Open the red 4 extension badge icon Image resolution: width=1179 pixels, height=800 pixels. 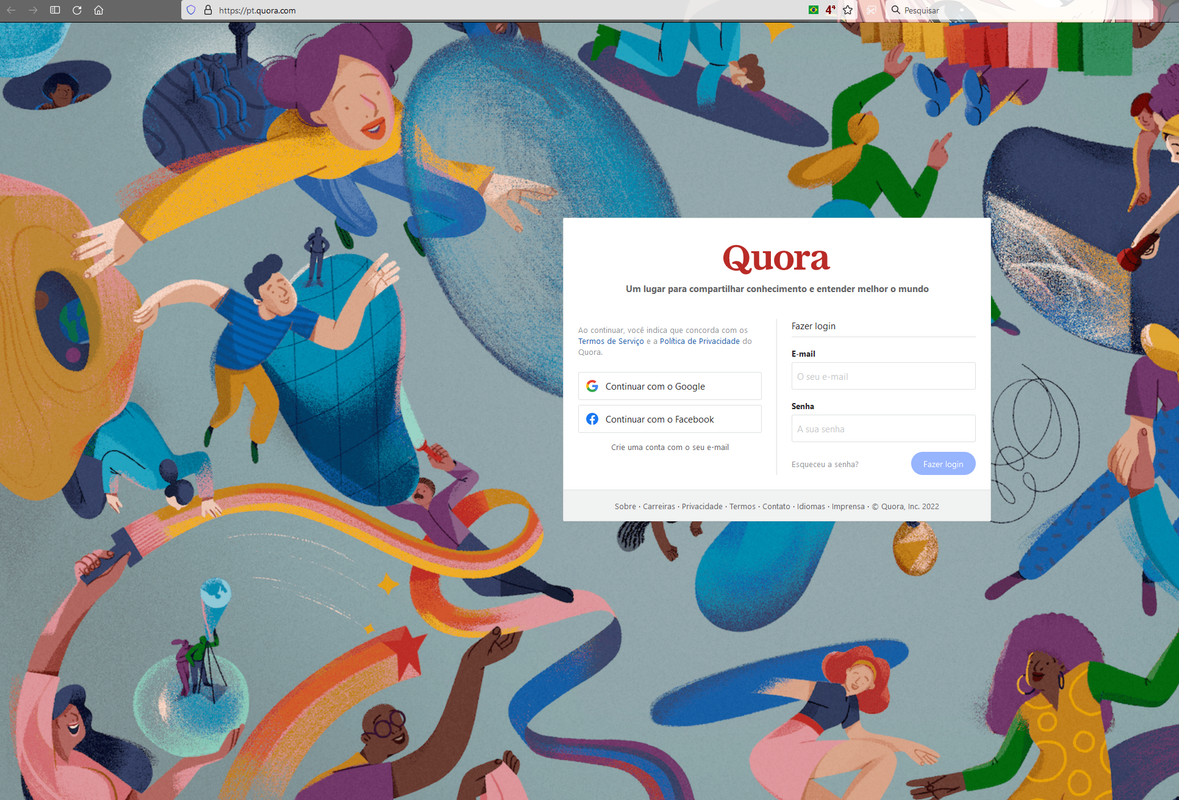coord(831,10)
